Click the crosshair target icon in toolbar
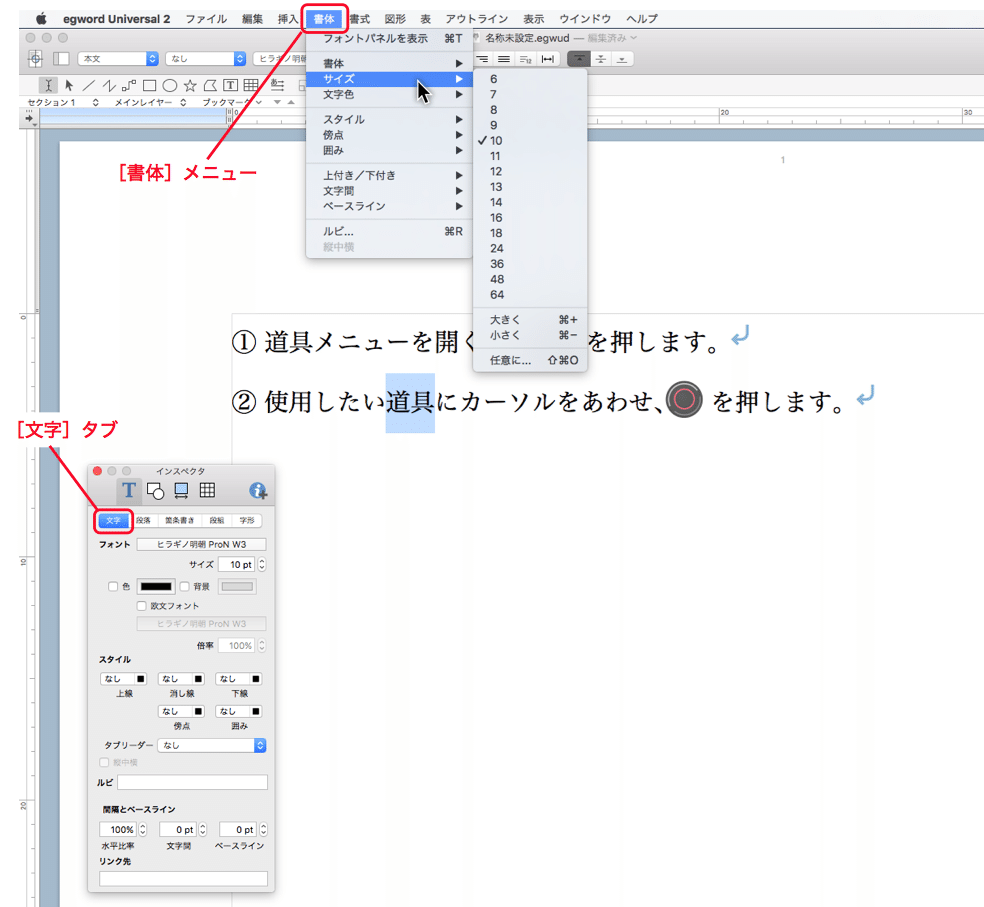 (x=36, y=59)
